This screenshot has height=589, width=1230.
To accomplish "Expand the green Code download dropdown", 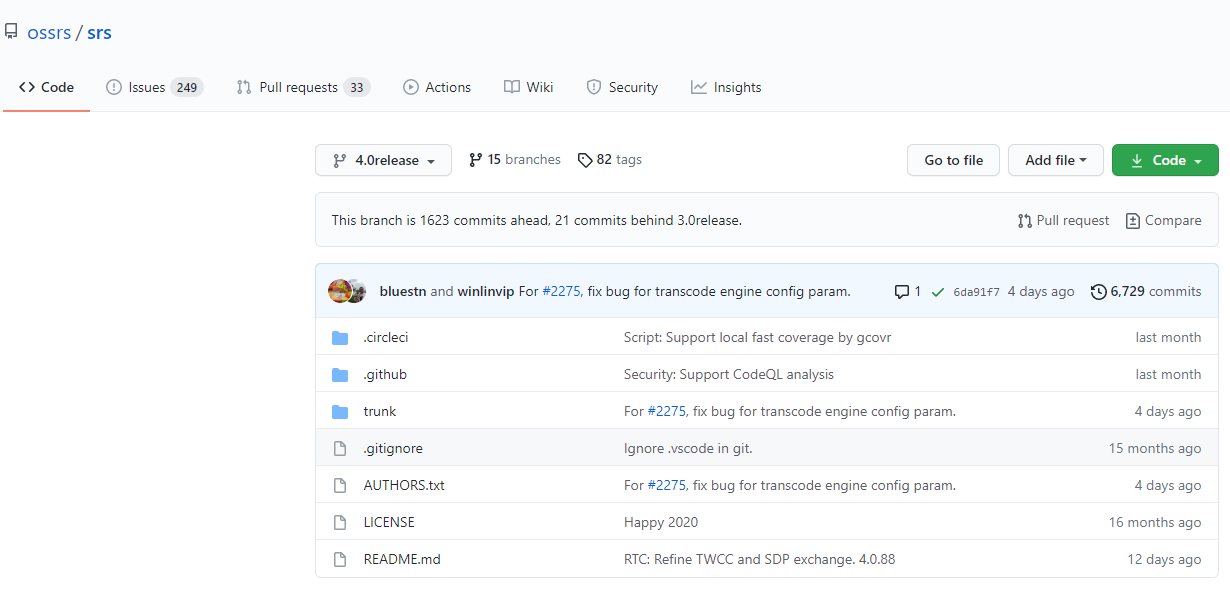I will 1165,160.
